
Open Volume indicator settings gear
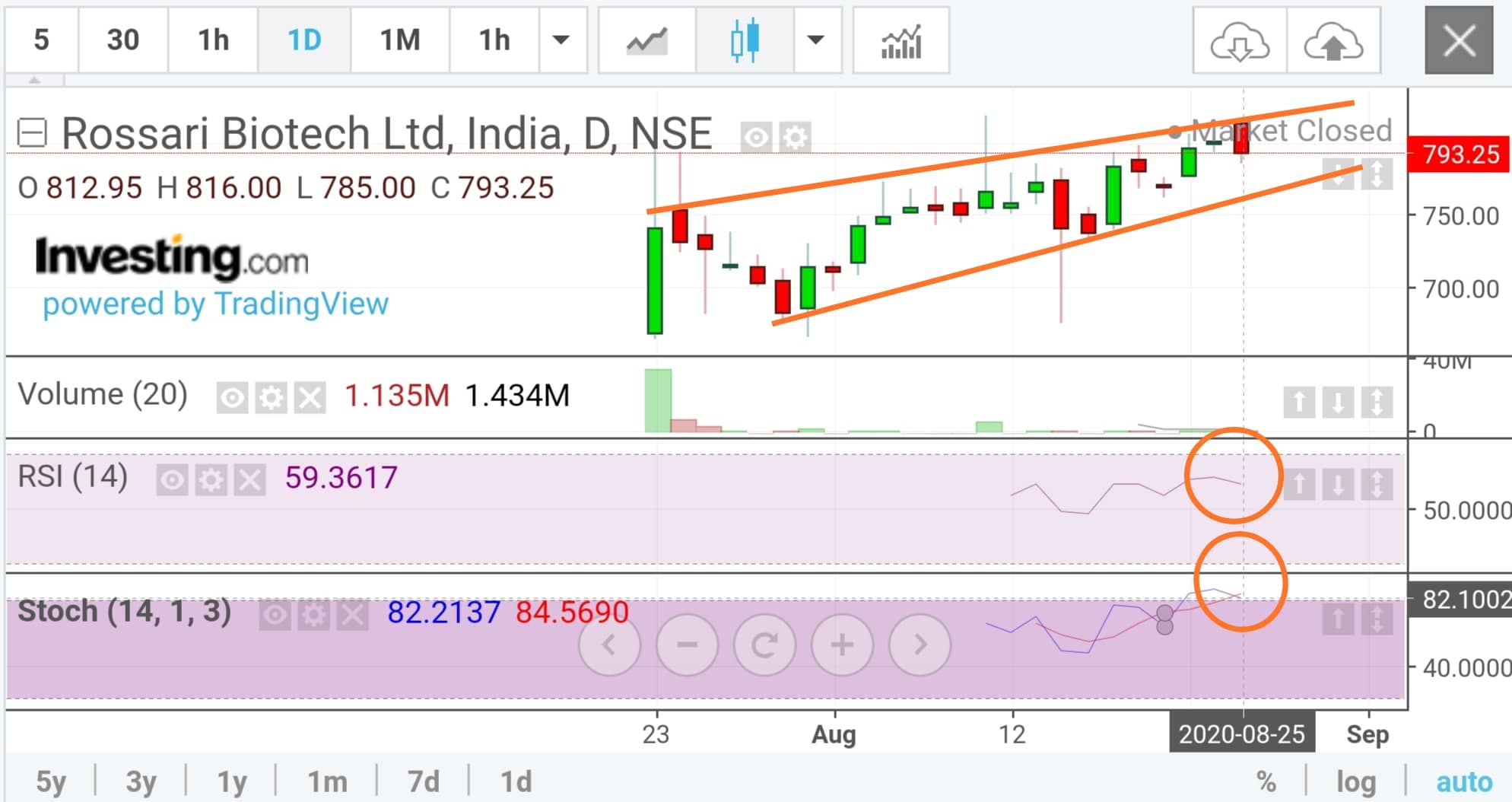pyautogui.click(x=272, y=398)
